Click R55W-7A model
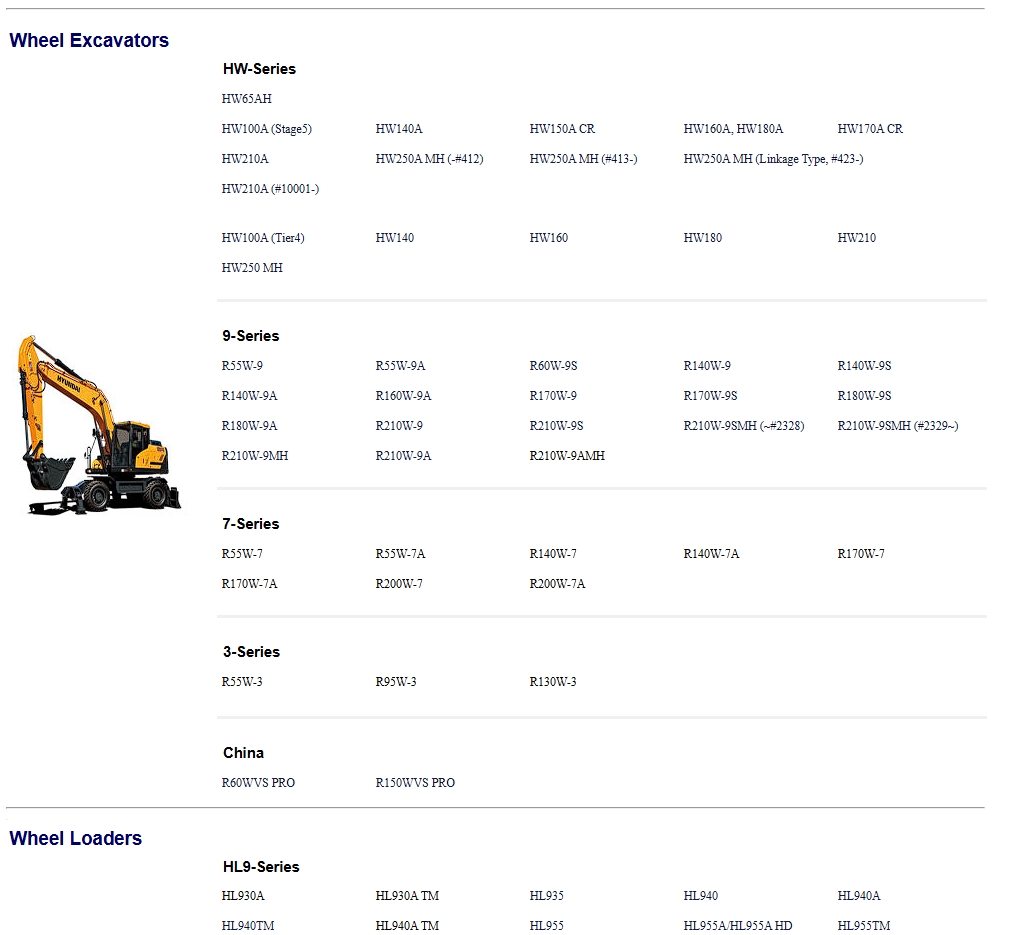 (x=400, y=554)
